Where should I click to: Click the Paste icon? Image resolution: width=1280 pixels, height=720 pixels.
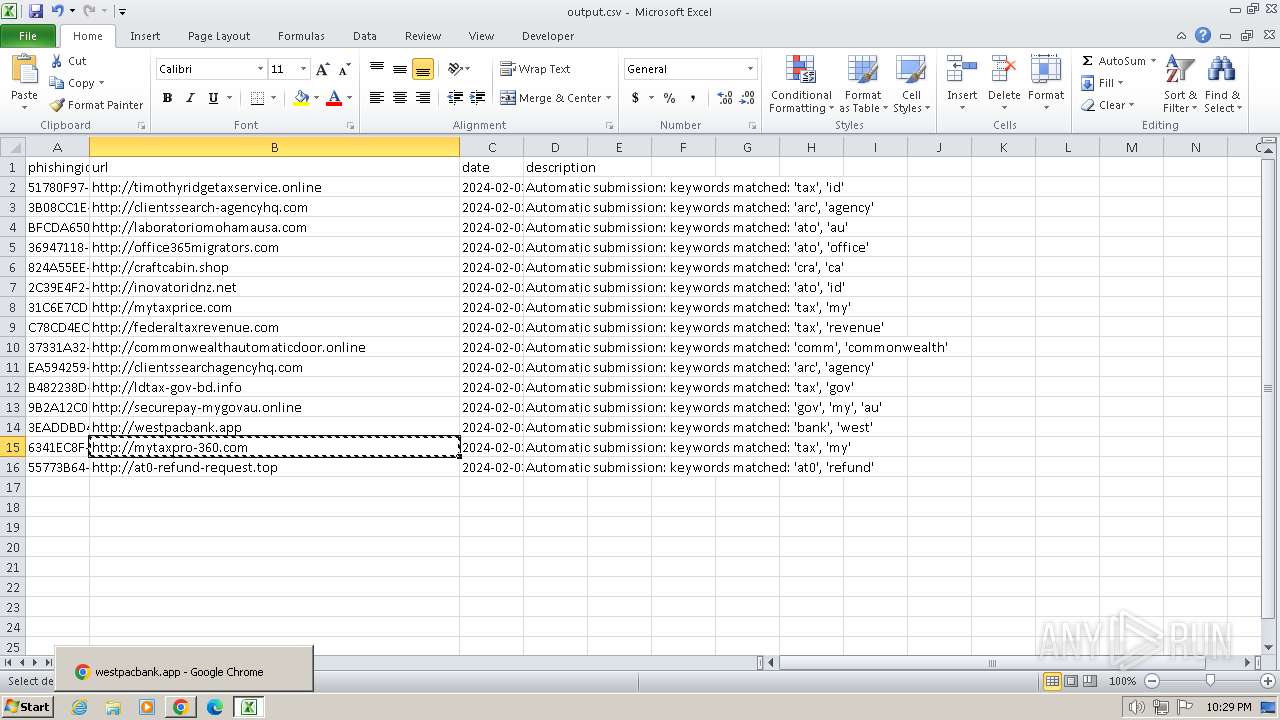tap(24, 70)
